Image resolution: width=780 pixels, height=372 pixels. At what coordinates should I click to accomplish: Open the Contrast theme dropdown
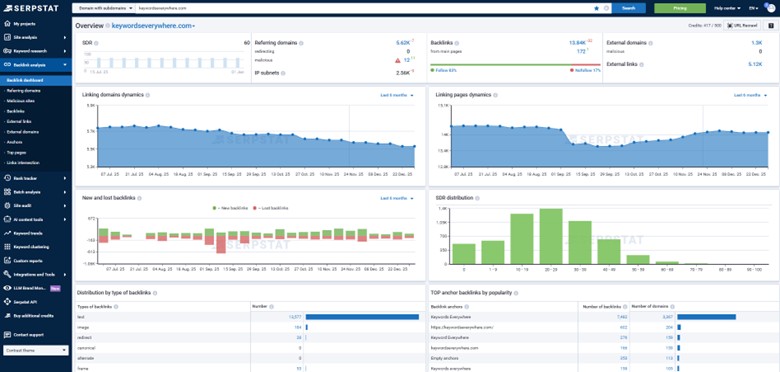tap(35, 350)
